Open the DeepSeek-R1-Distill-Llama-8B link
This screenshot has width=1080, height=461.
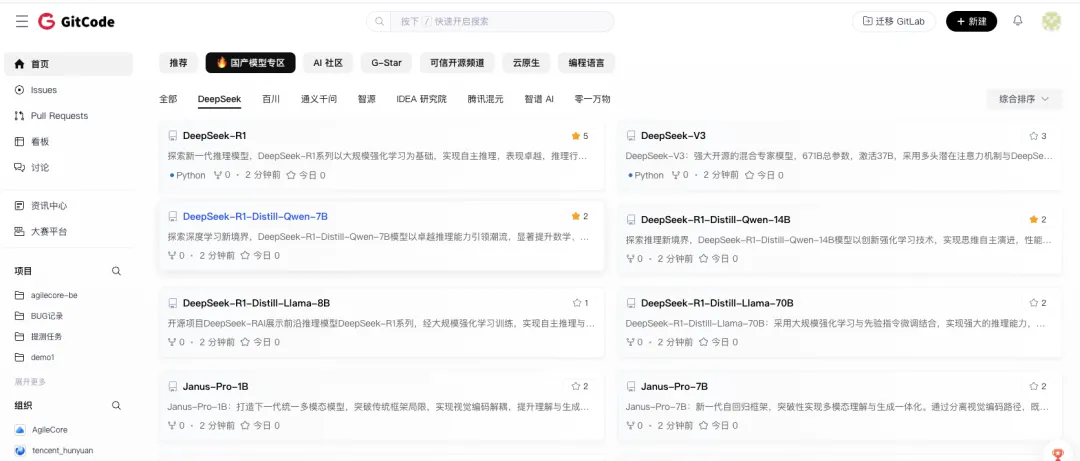[256, 303]
